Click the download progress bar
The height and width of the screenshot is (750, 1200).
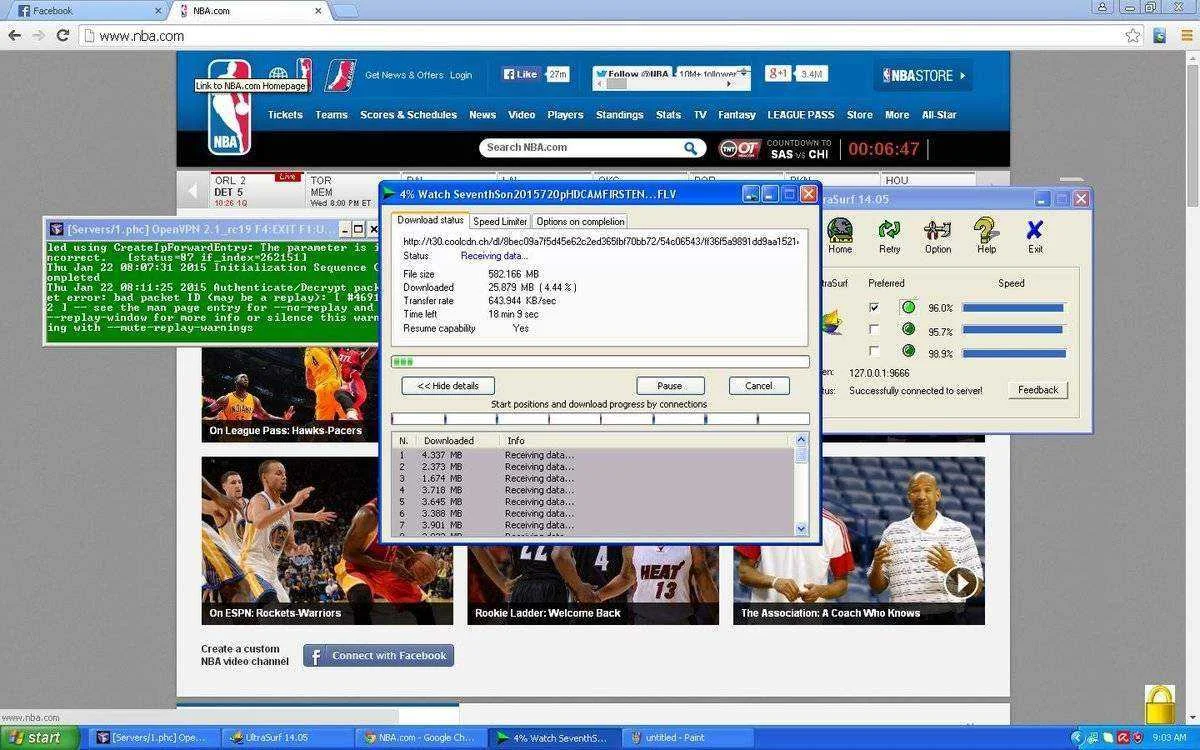600,362
